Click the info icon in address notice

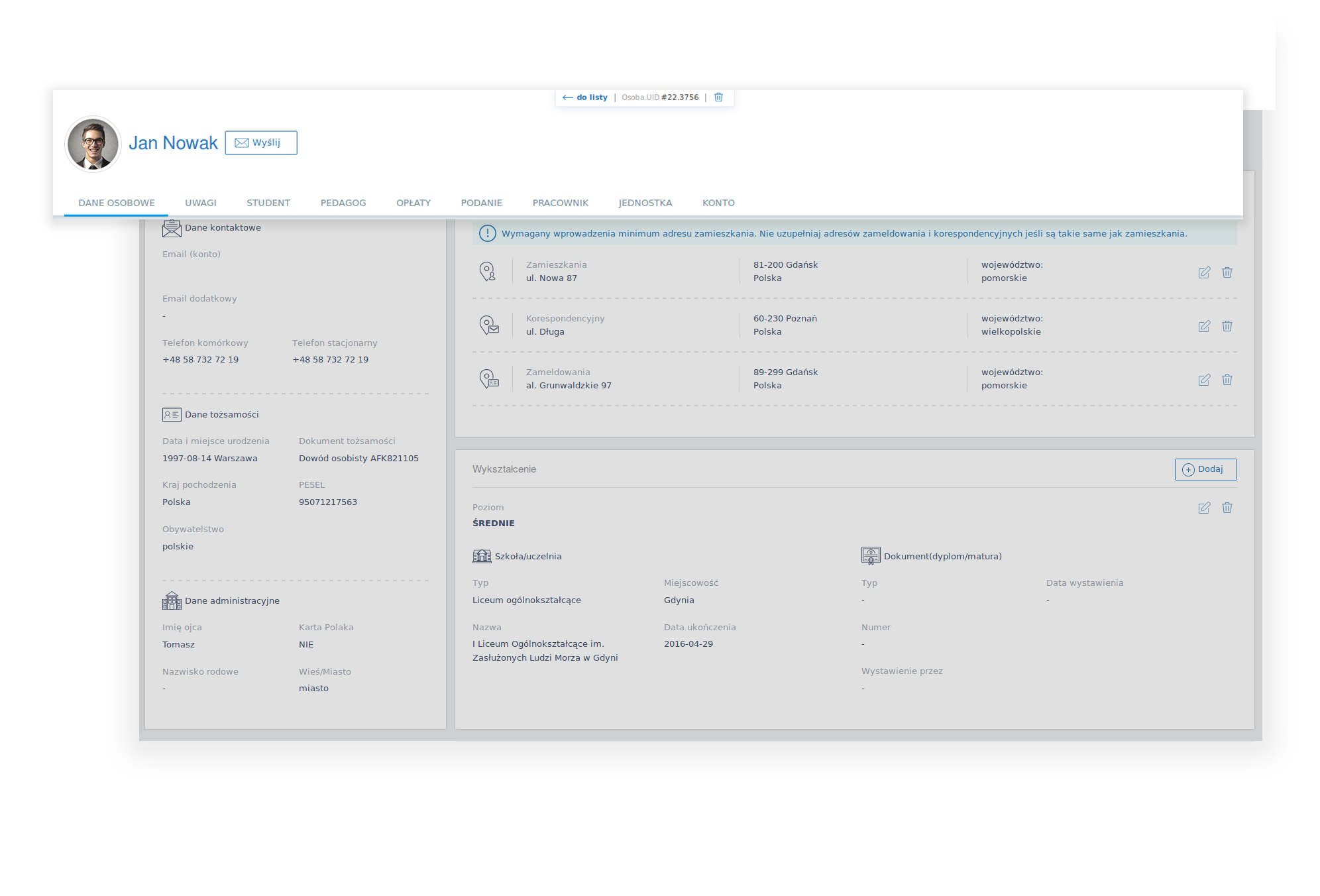(x=487, y=233)
